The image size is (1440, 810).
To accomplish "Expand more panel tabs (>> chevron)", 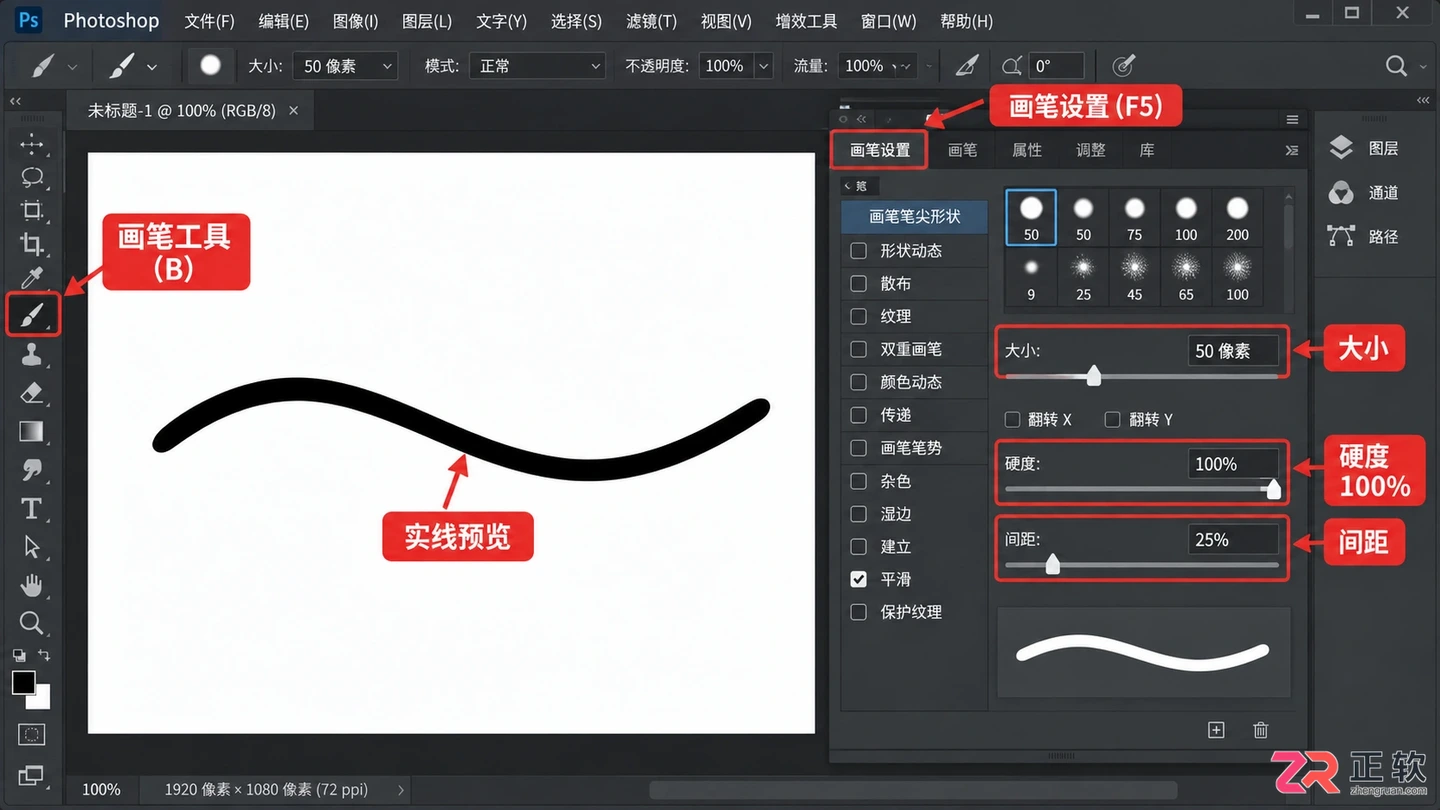I will (1292, 150).
